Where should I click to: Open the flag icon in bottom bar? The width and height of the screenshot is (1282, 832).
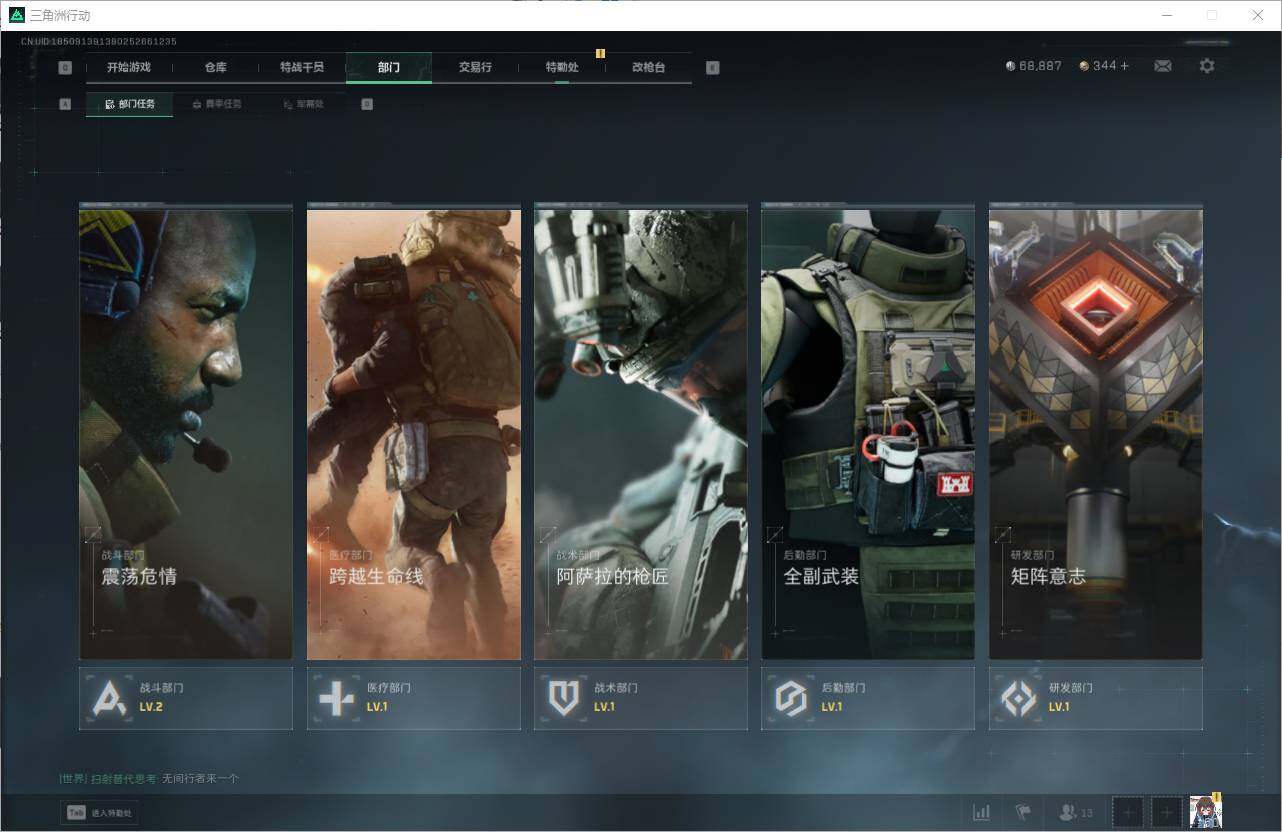click(1022, 812)
